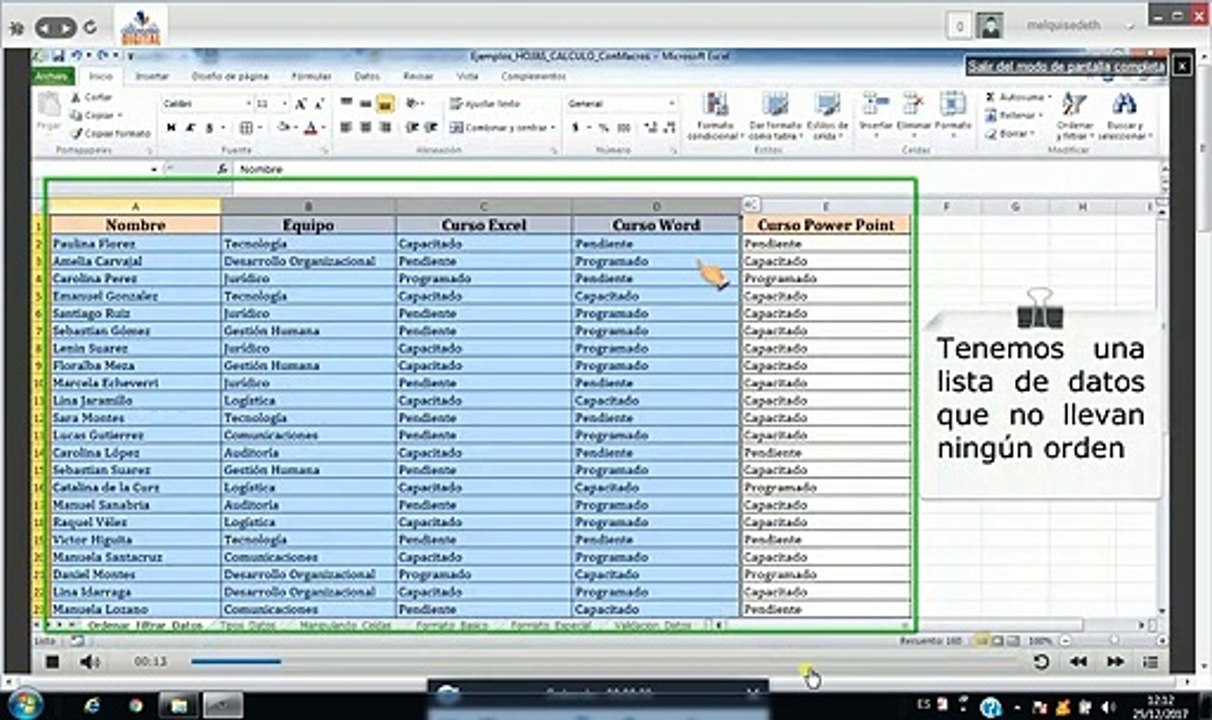1212x720 pixels.
Task: Open Formato condicional in the ribbon
Action: pyautogui.click(x=715, y=116)
